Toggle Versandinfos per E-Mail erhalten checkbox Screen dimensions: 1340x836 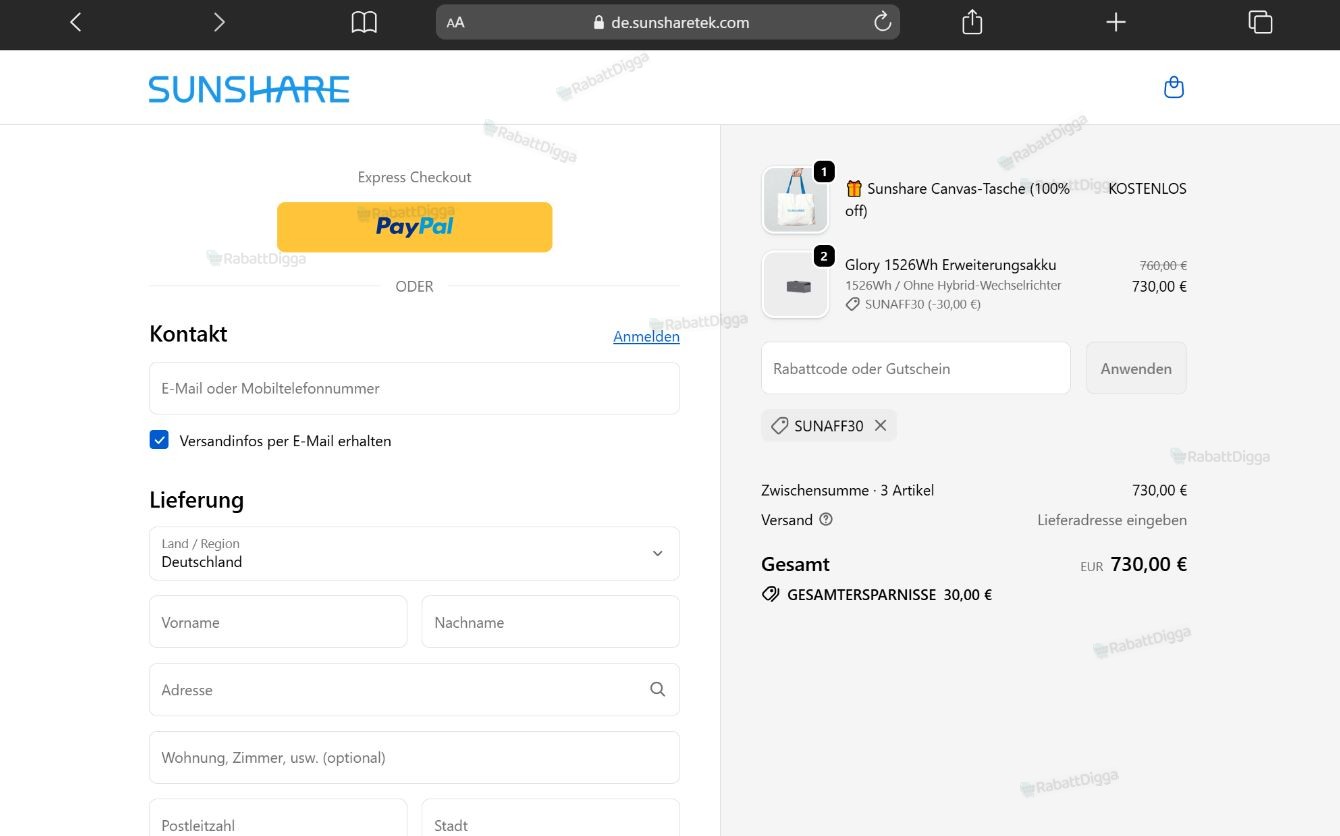pyautogui.click(x=159, y=440)
